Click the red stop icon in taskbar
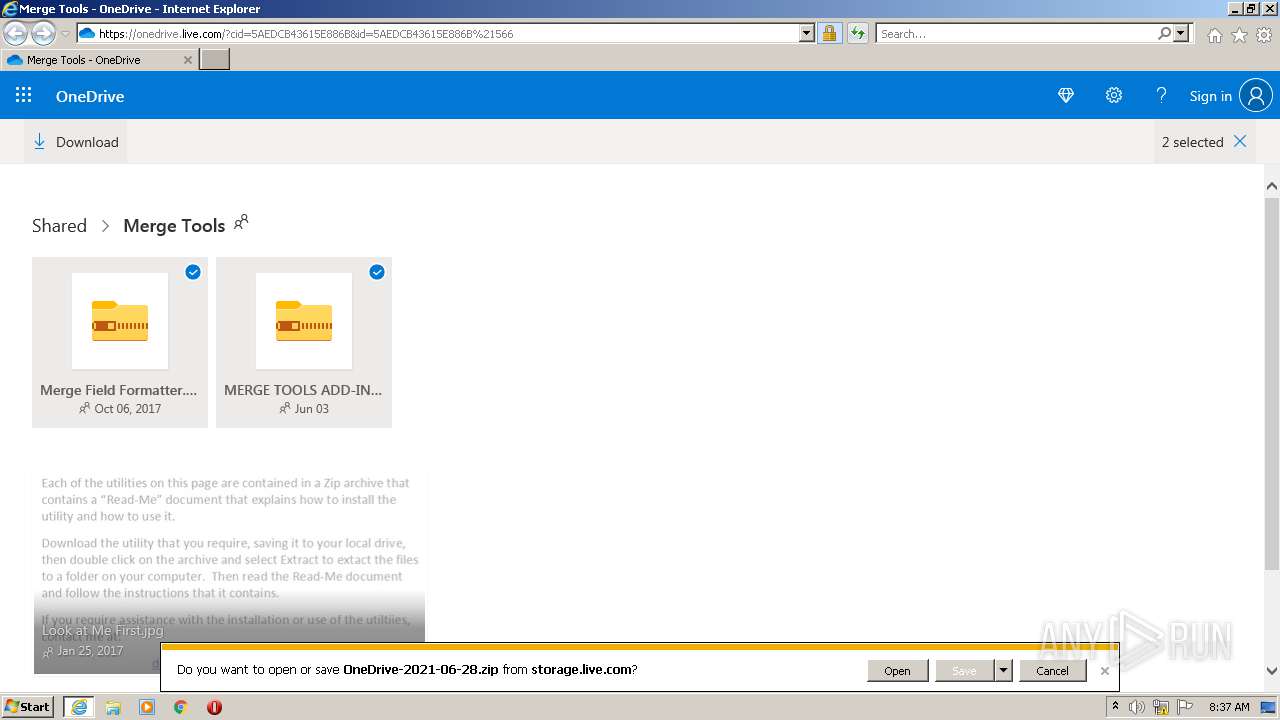The image size is (1280, 720). (214, 707)
